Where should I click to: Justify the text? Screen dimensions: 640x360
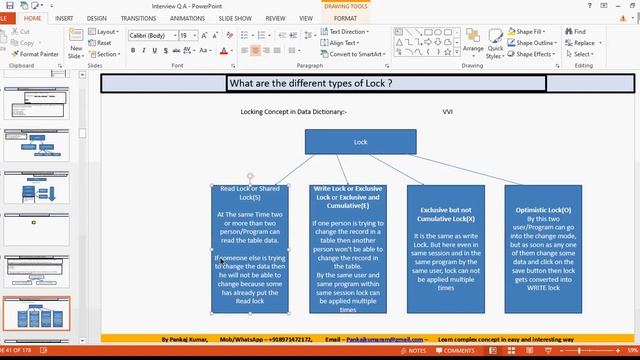point(277,51)
